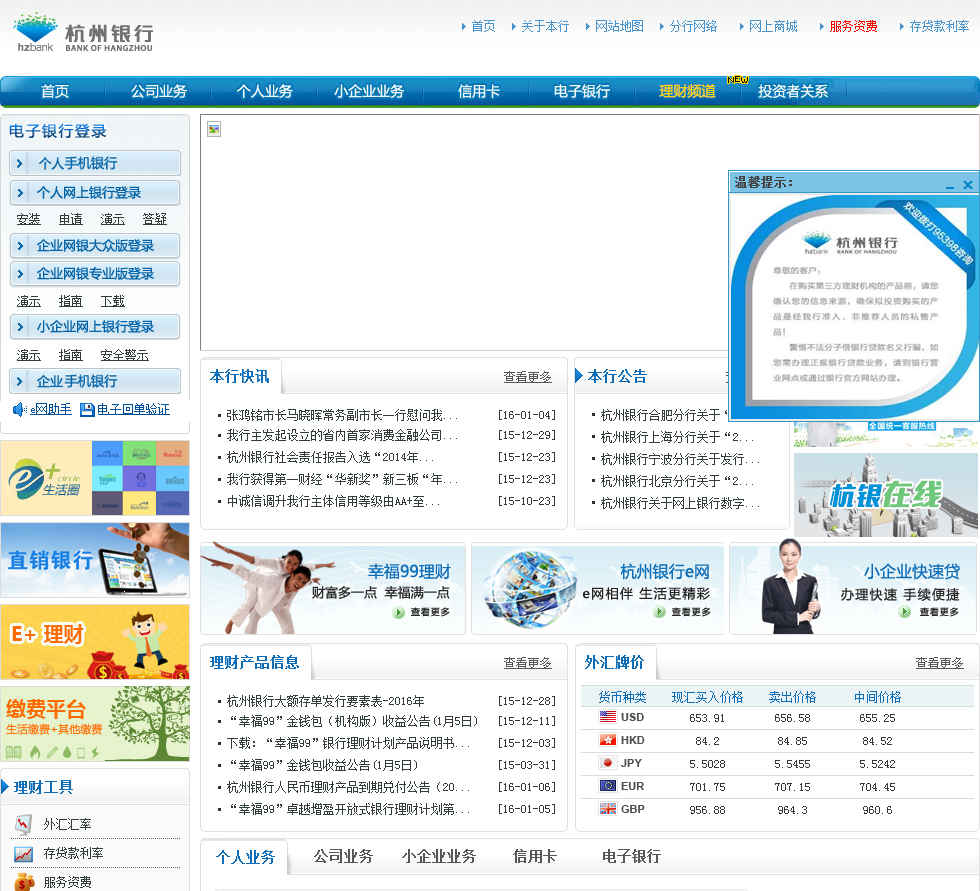Open 个人网上银行登录 button

(95, 193)
